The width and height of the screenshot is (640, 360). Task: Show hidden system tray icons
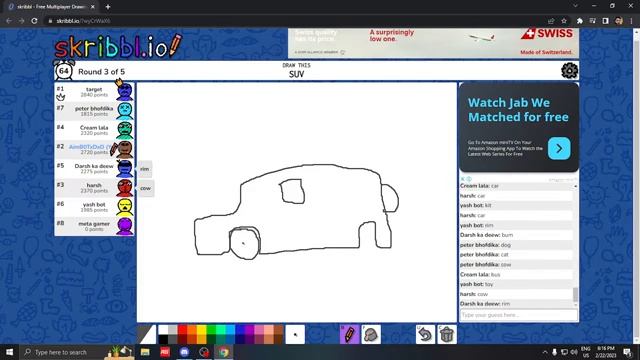(545, 352)
